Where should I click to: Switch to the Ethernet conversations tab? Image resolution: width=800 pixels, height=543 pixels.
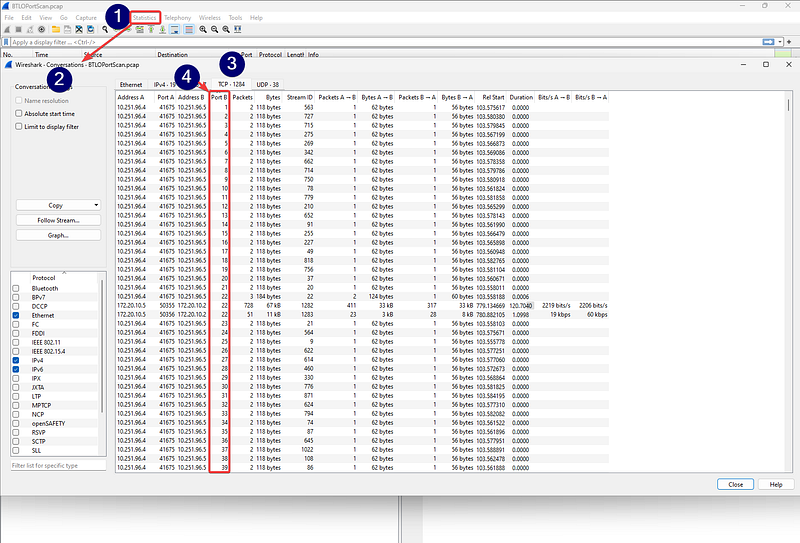(x=131, y=84)
